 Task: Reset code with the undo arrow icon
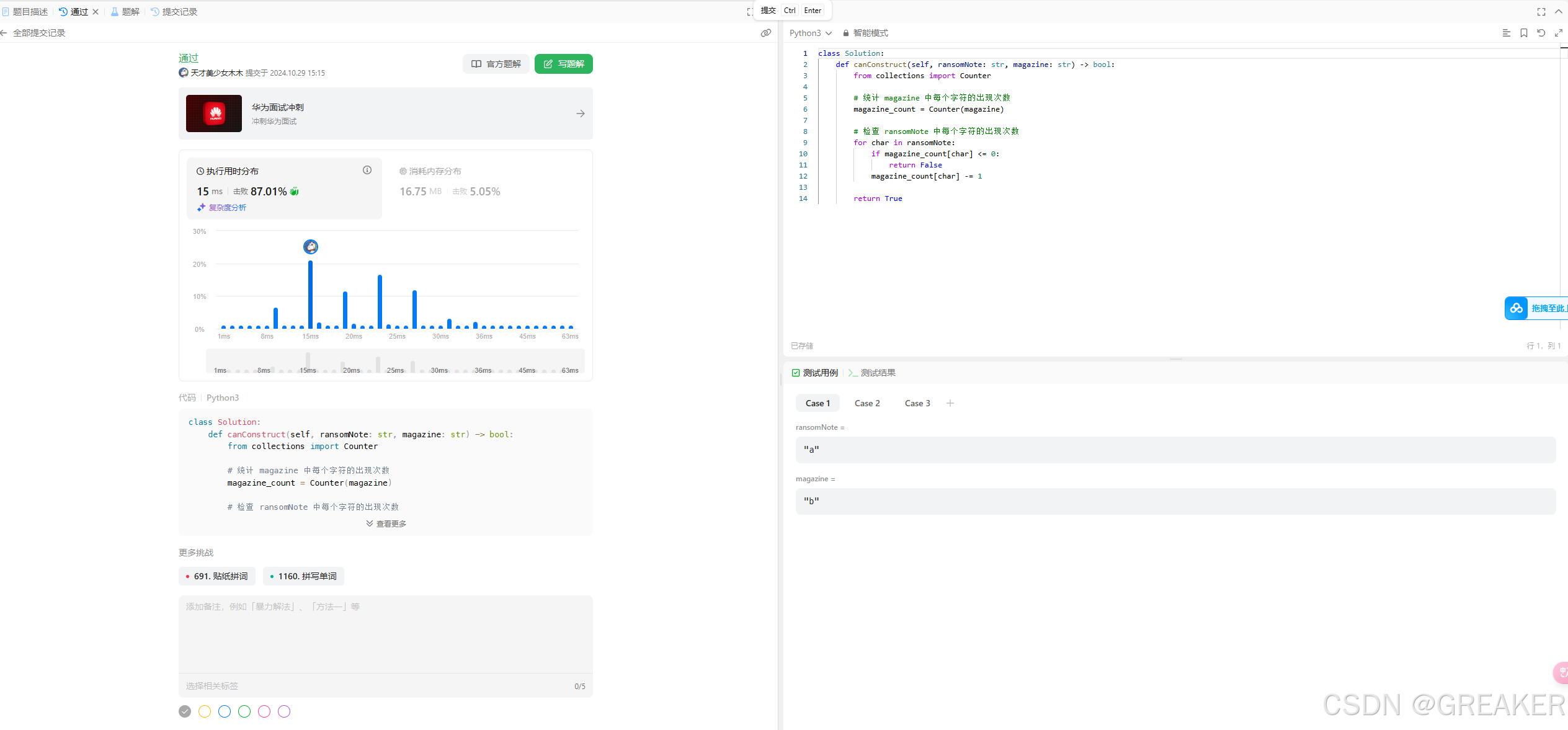[1541, 33]
